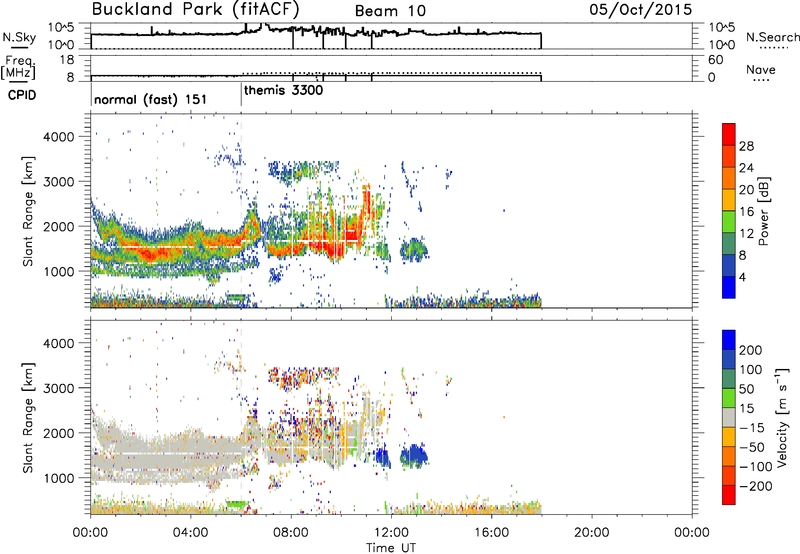This screenshot has width=800, height=554.
Task: Click the '16:00' time axis tick label
Action: click(491, 533)
